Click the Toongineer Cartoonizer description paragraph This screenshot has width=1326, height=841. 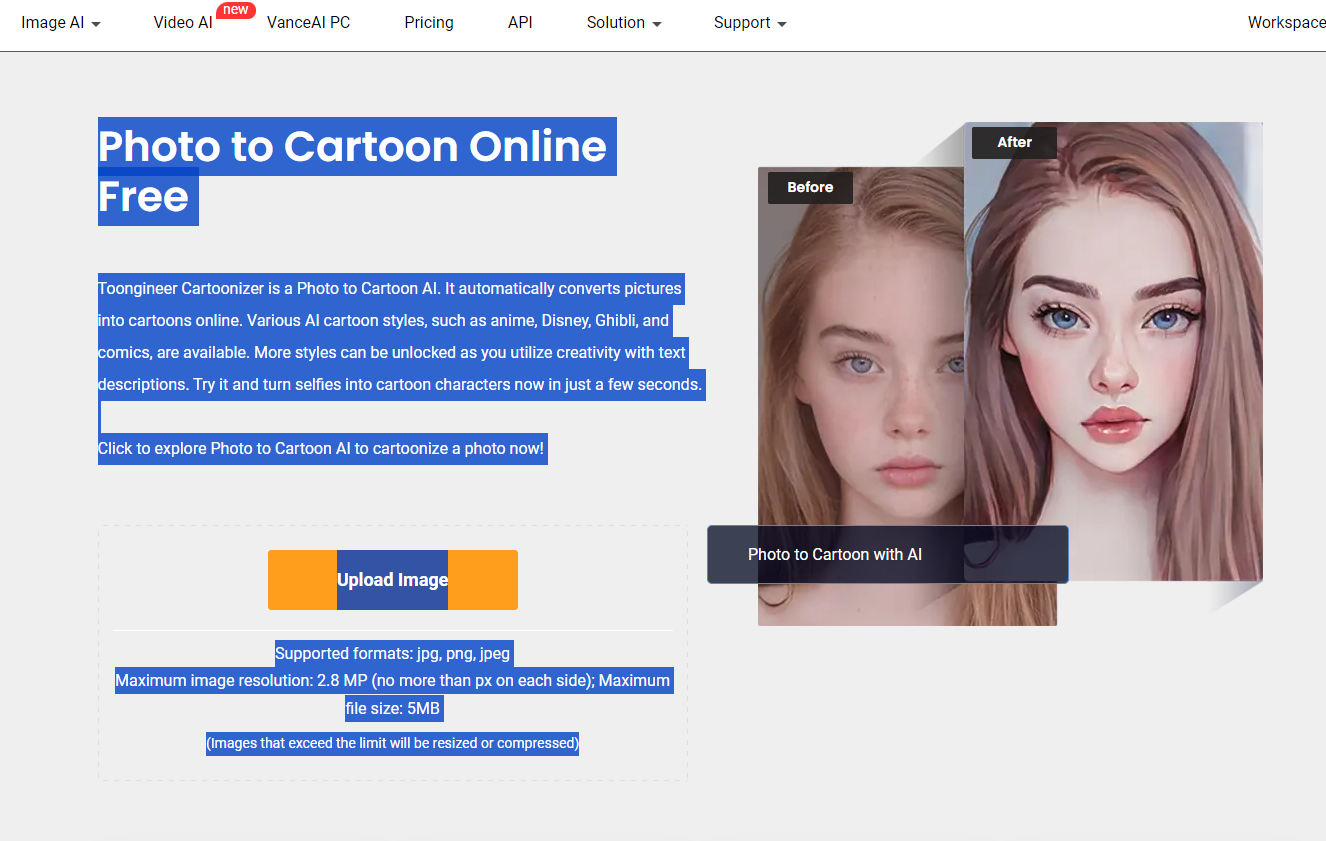pyautogui.click(x=401, y=336)
